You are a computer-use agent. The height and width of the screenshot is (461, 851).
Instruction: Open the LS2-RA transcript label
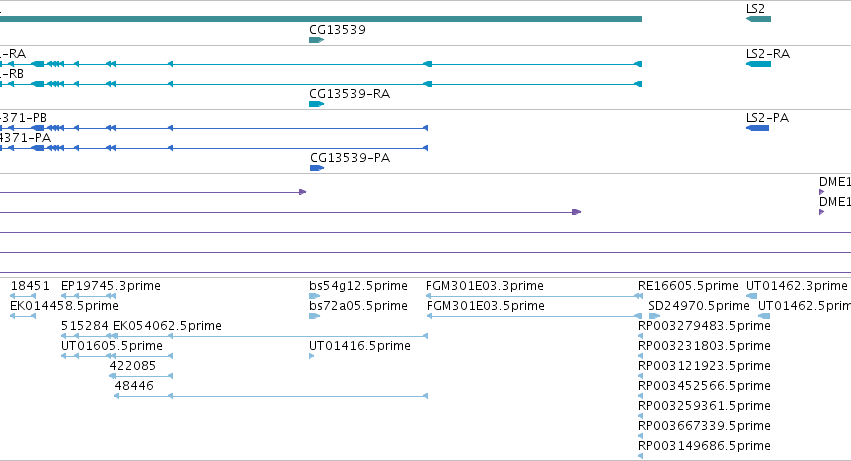tap(767, 54)
